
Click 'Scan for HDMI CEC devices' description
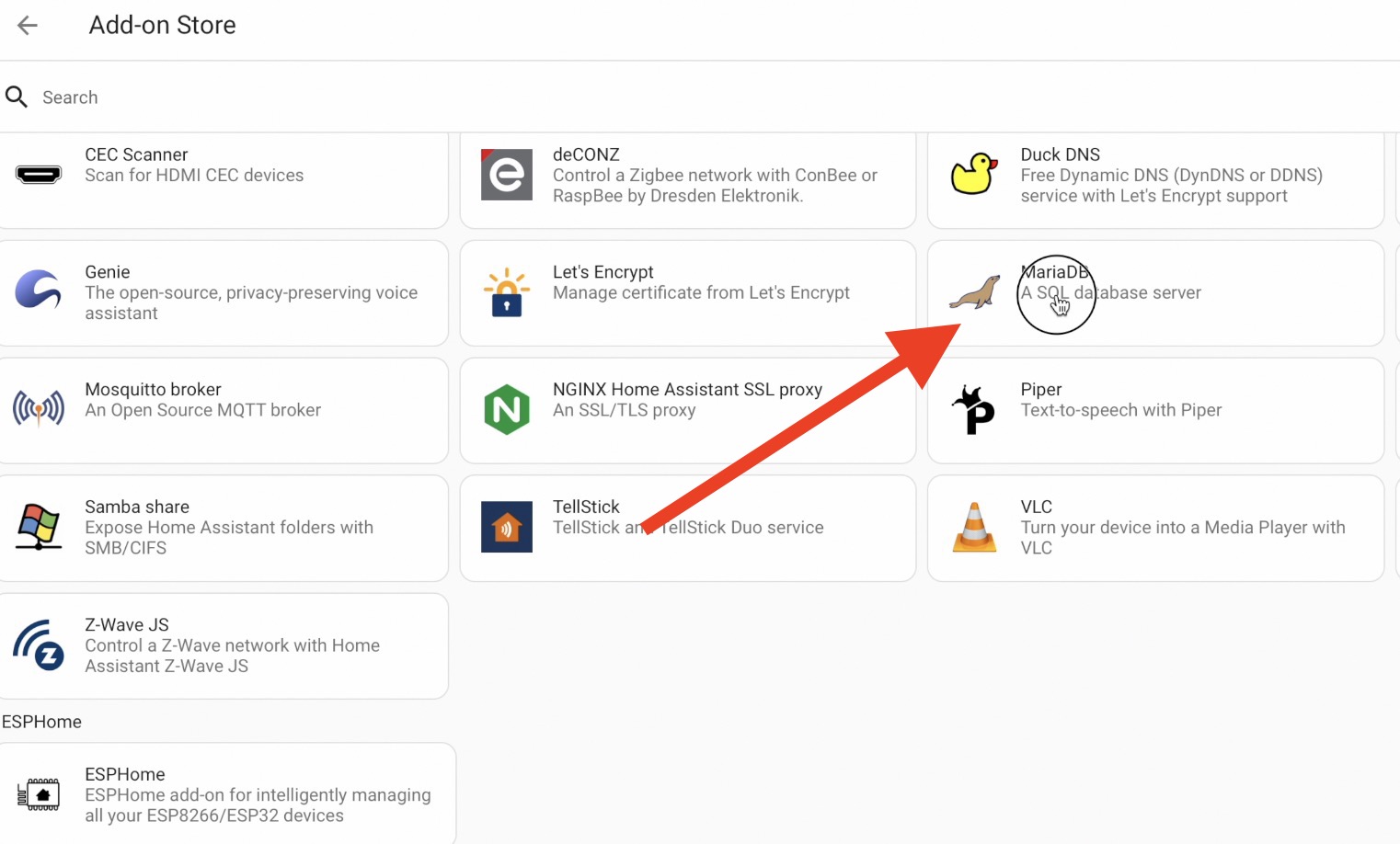click(x=194, y=175)
